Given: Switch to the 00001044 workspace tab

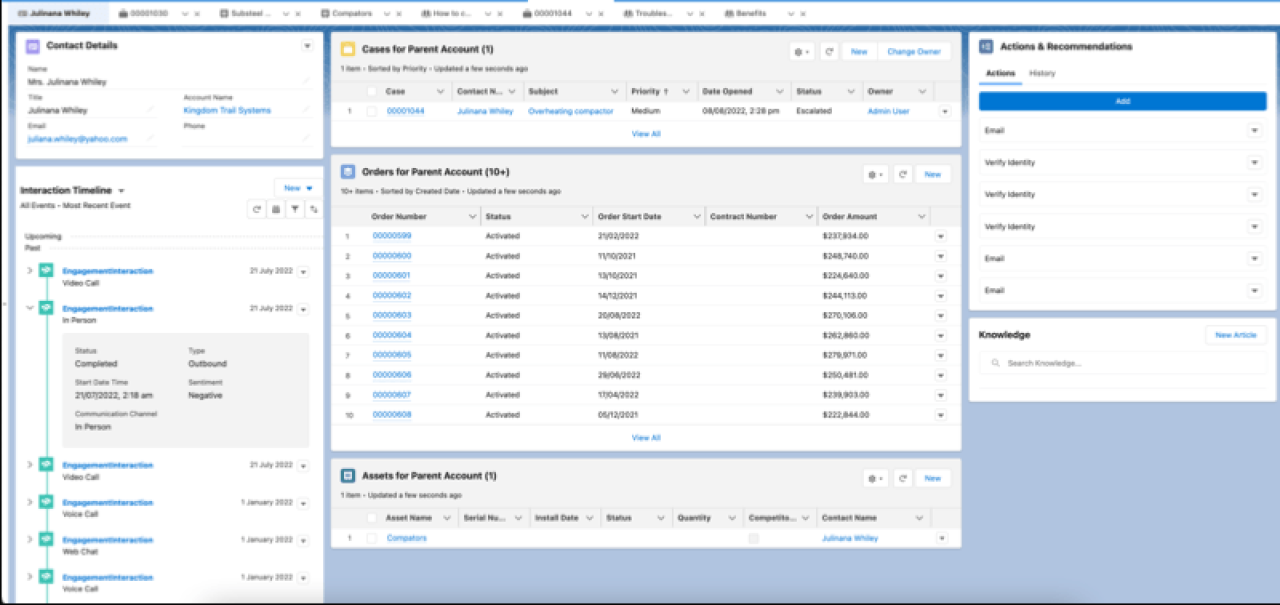Looking at the screenshot, I should point(554,14).
